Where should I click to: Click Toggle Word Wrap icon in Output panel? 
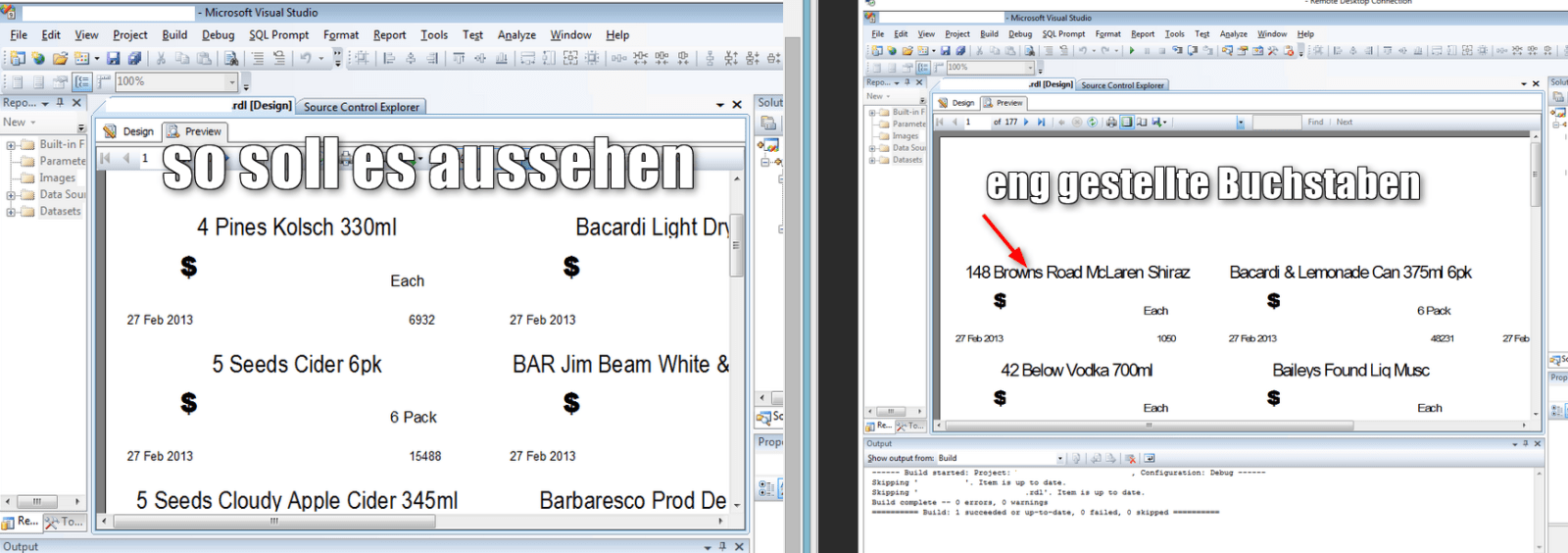click(1149, 458)
